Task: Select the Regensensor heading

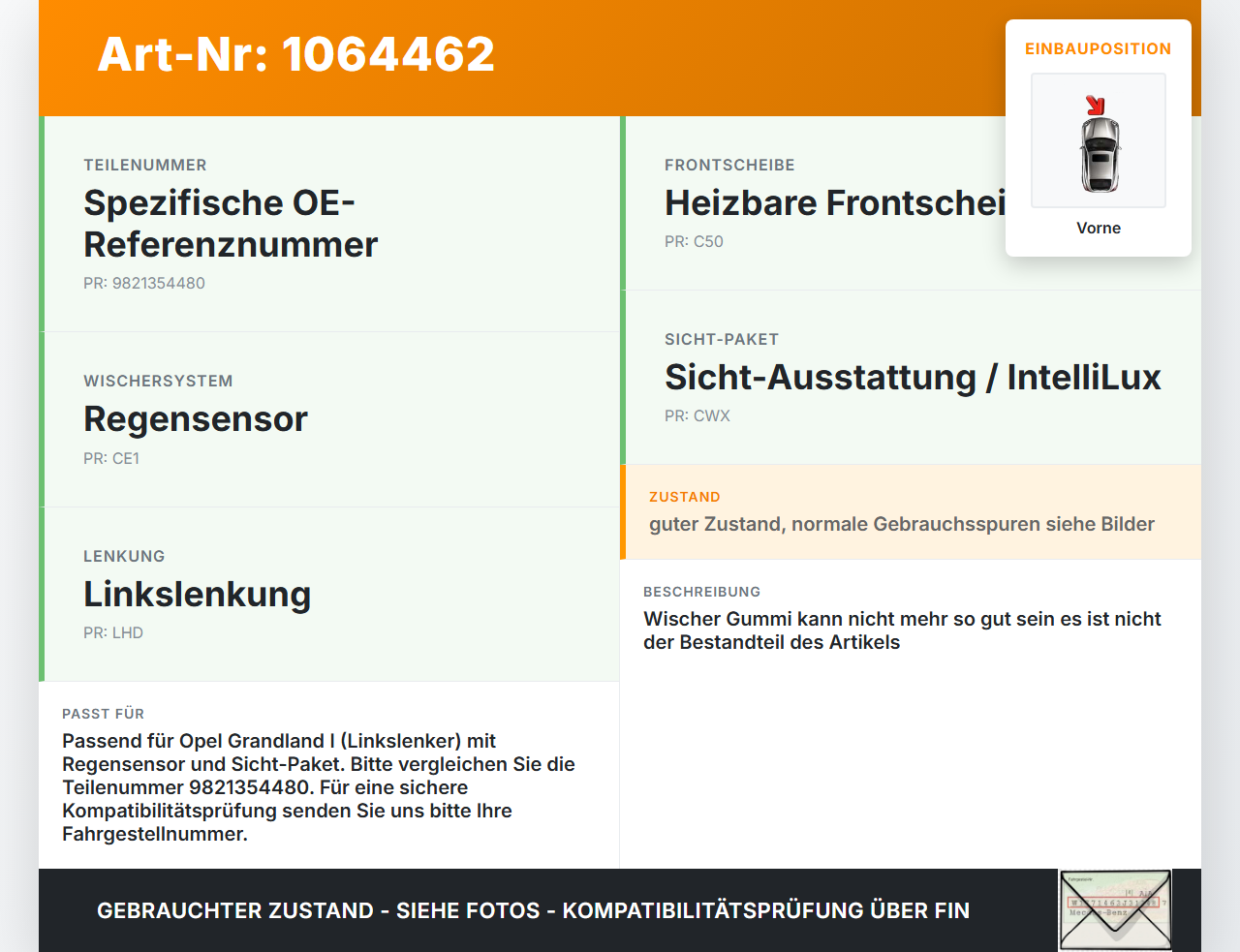Action: pyautogui.click(x=196, y=419)
